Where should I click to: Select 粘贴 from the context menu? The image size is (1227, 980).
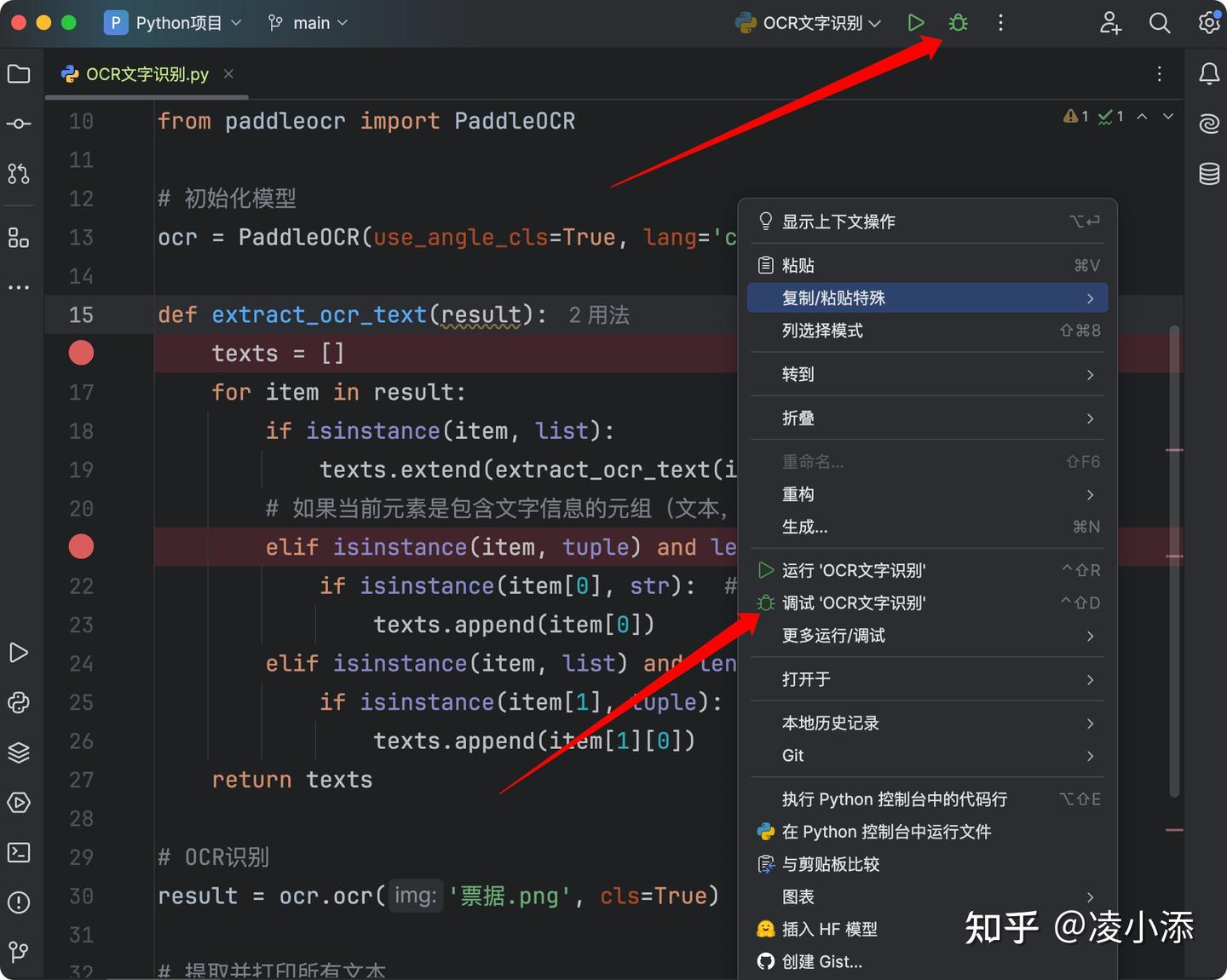798,265
